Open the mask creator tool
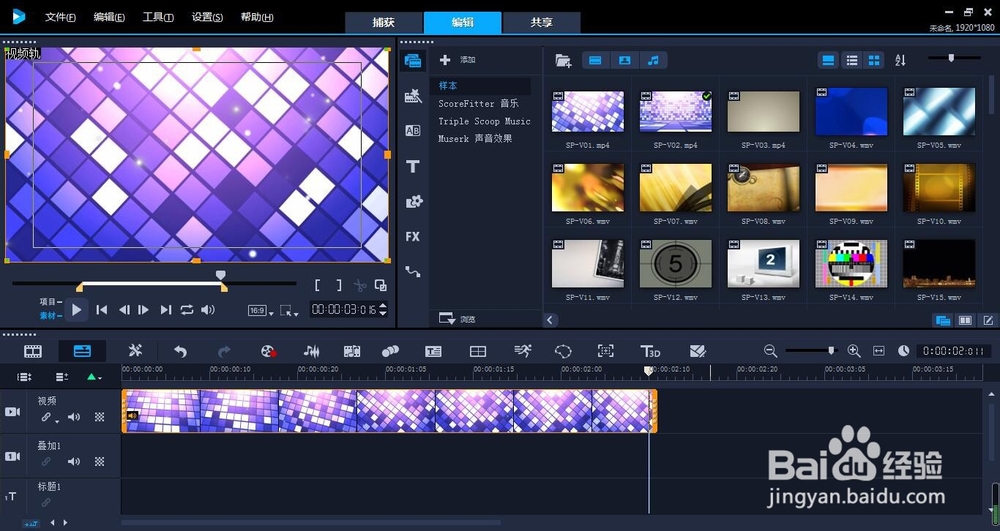 point(563,351)
